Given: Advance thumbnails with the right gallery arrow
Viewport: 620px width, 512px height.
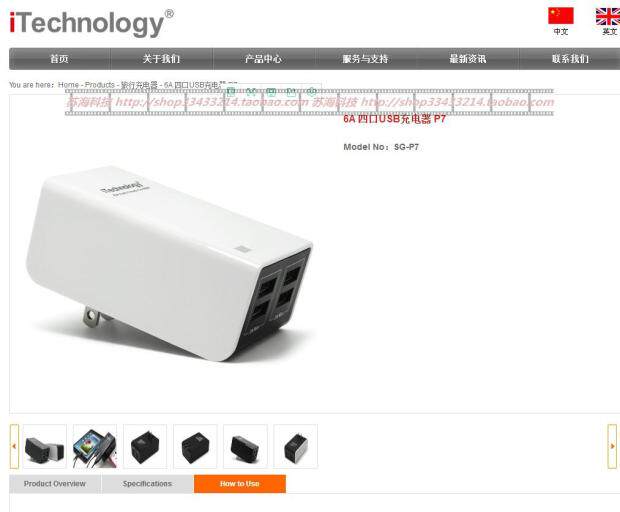Looking at the screenshot, I should (612, 446).
